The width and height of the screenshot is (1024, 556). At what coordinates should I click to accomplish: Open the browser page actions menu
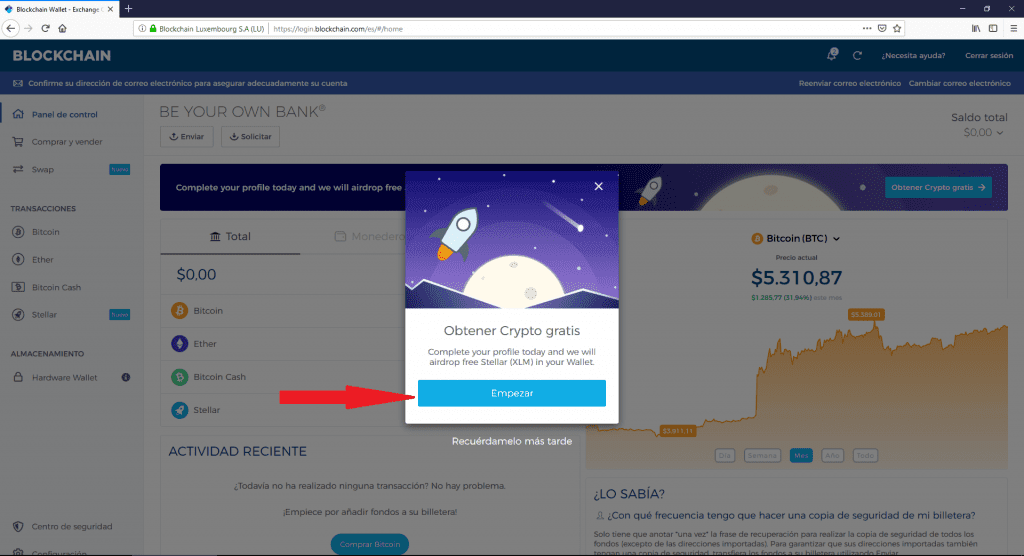click(x=867, y=28)
